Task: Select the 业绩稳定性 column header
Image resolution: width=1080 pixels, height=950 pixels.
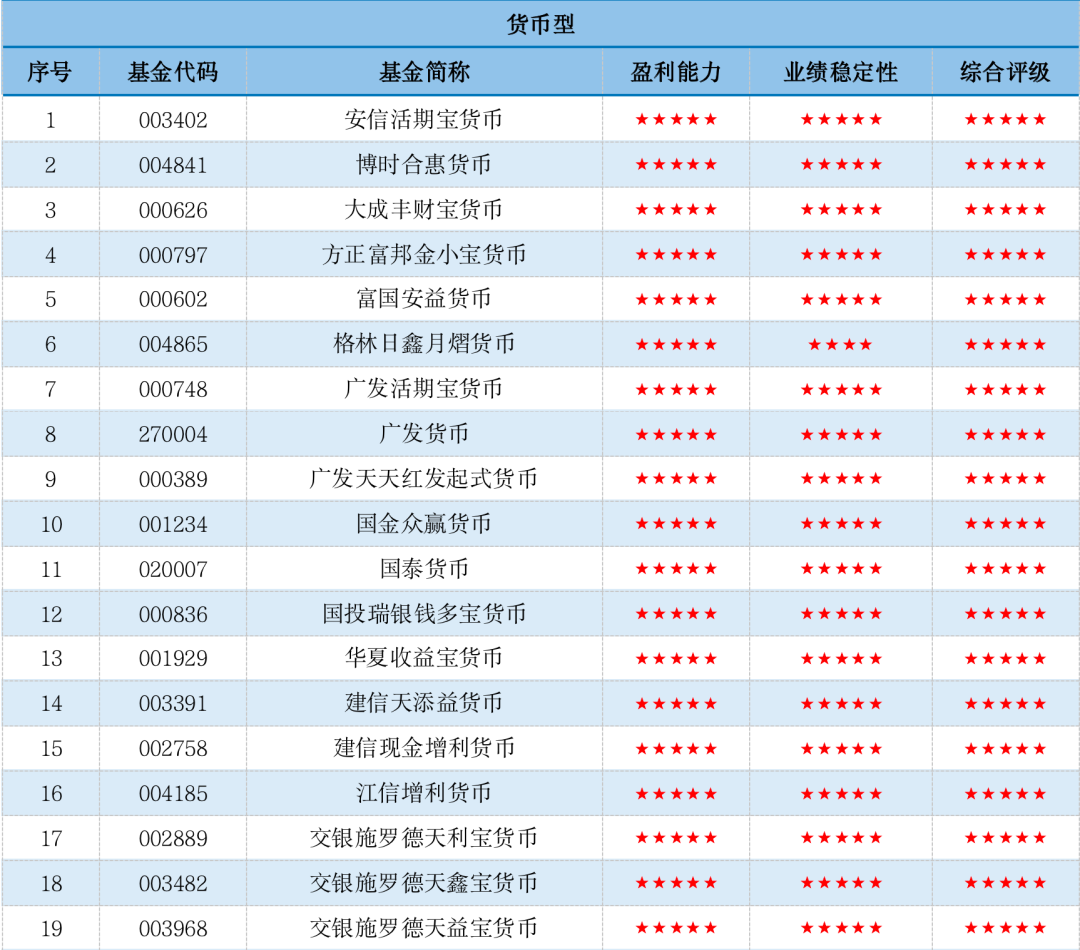Action: pyautogui.click(x=840, y=72)
